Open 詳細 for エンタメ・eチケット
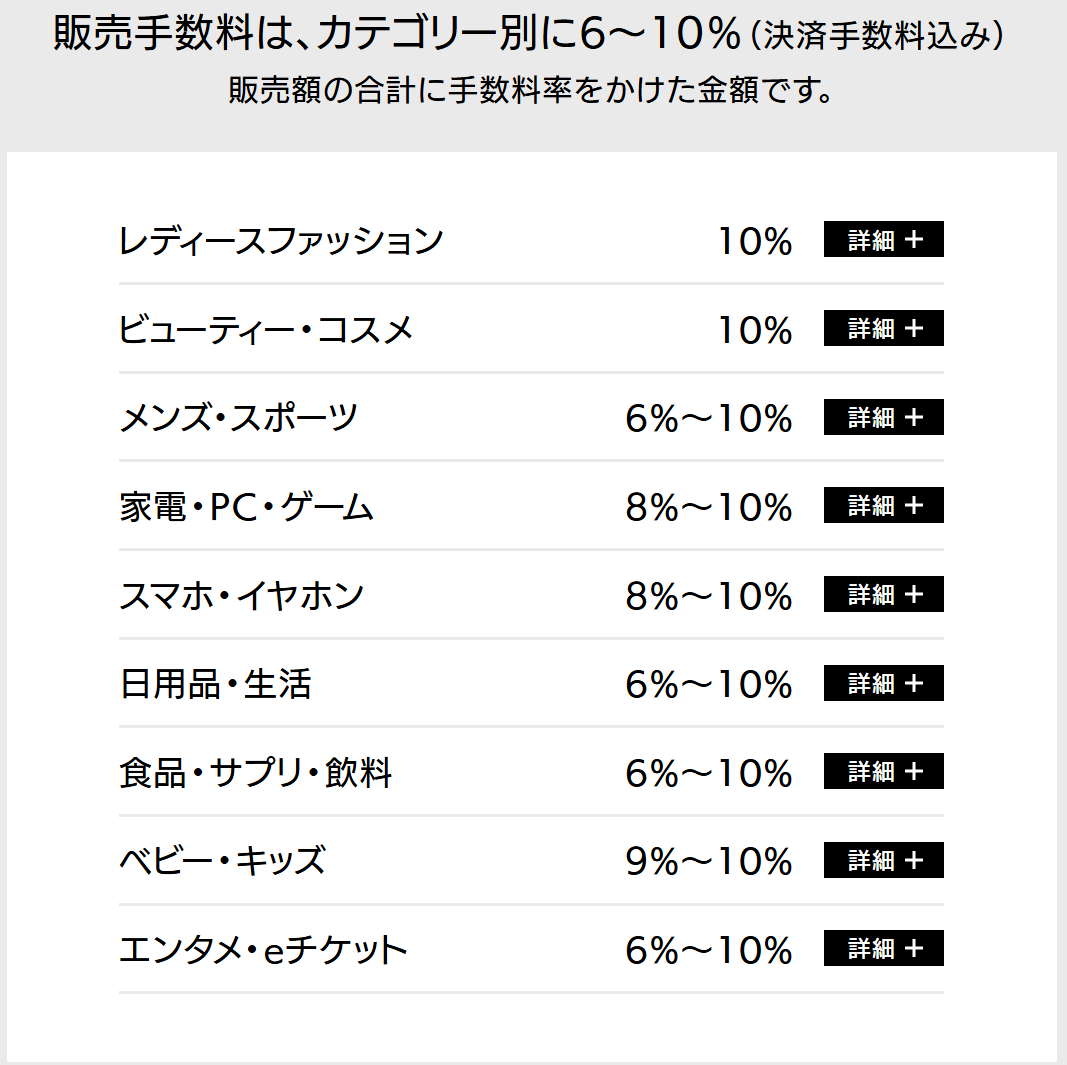The height and width of the screenshot is (1065, 1067). 883,948
